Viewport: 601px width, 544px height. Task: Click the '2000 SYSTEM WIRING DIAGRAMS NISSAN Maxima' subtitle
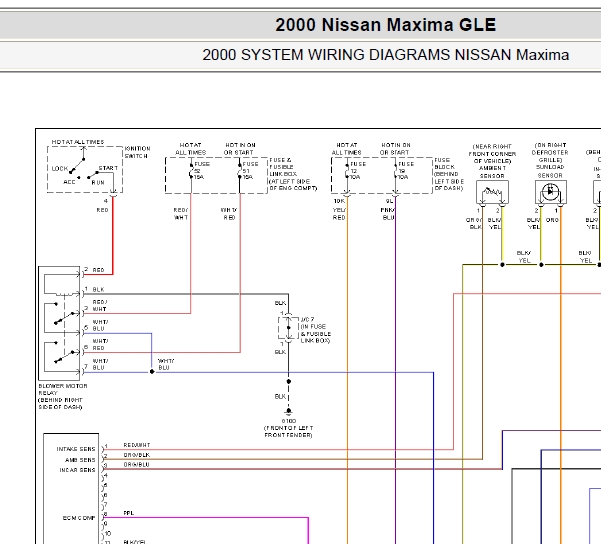click(x=386, y=55)
